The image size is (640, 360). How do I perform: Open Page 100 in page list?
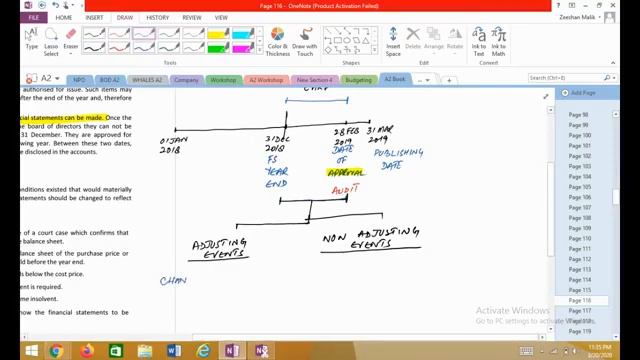pos(580,136)
